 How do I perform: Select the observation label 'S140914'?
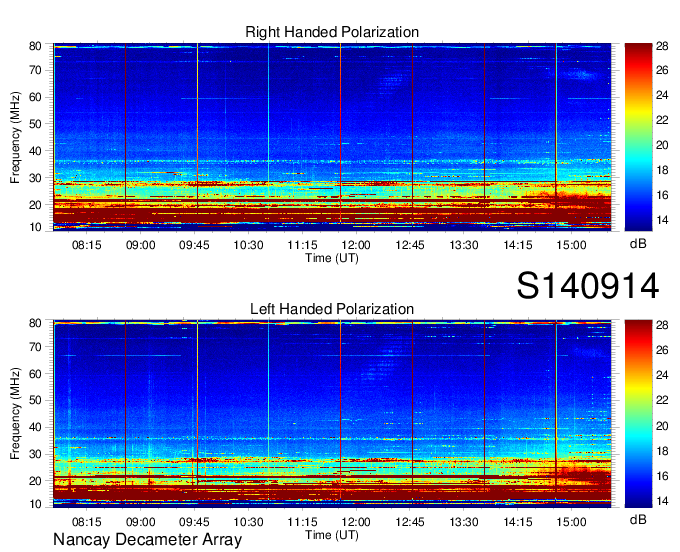pos(588,286)
